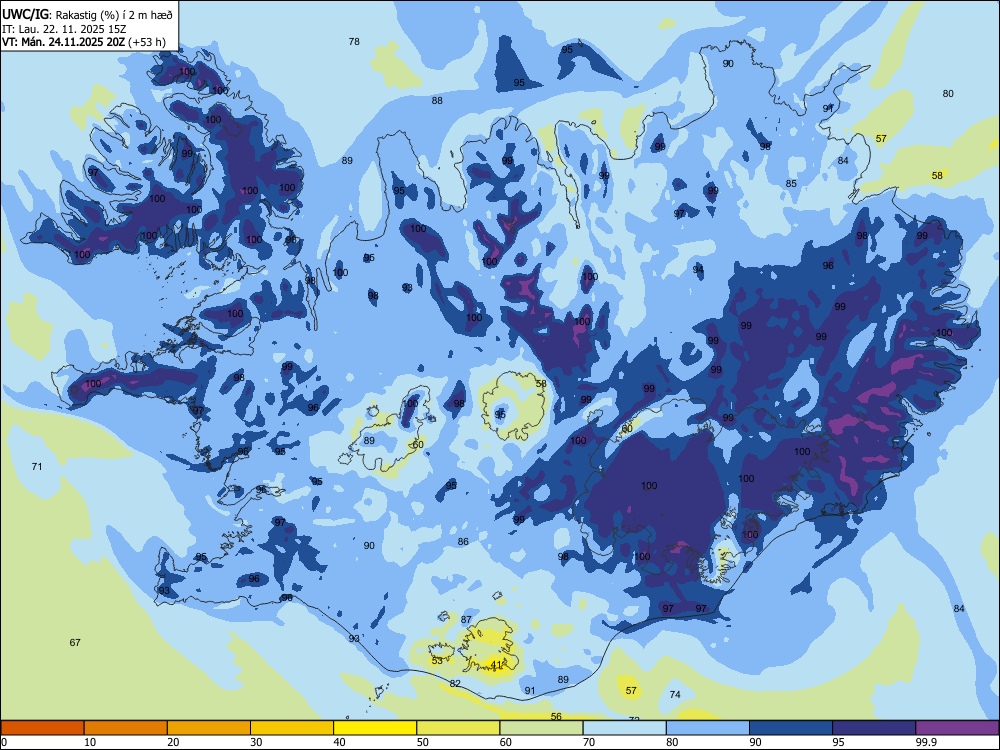Pick the 60–70 light green legend swatch
The width and height of the screenshot is (1000, 750).
coord(541,728)
